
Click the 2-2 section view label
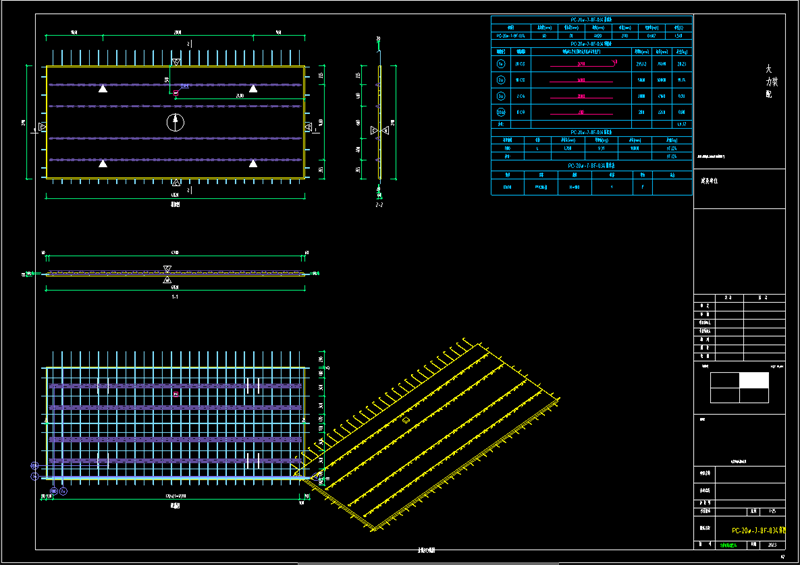coord(379,205)
